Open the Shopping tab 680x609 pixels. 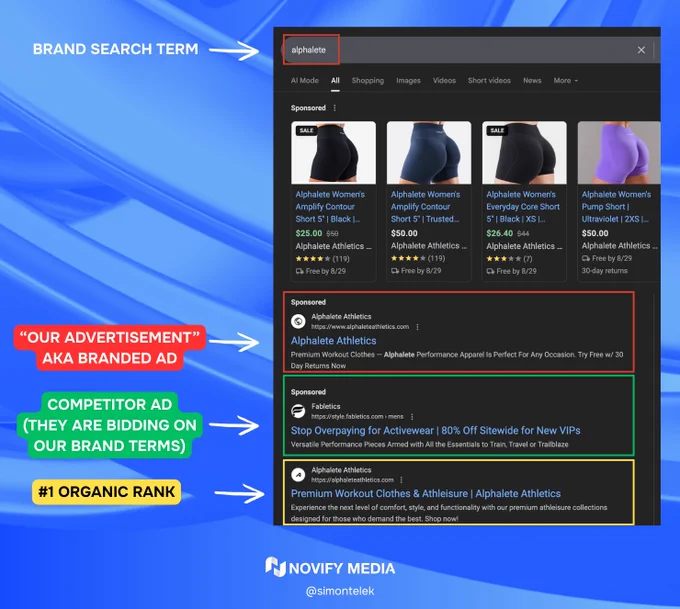click(x=368, y=81)
